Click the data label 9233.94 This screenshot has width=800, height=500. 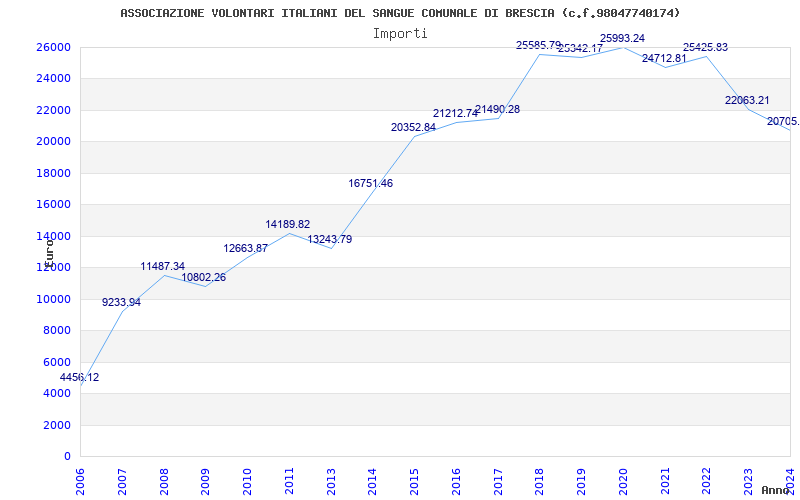[x=121, y=302]
